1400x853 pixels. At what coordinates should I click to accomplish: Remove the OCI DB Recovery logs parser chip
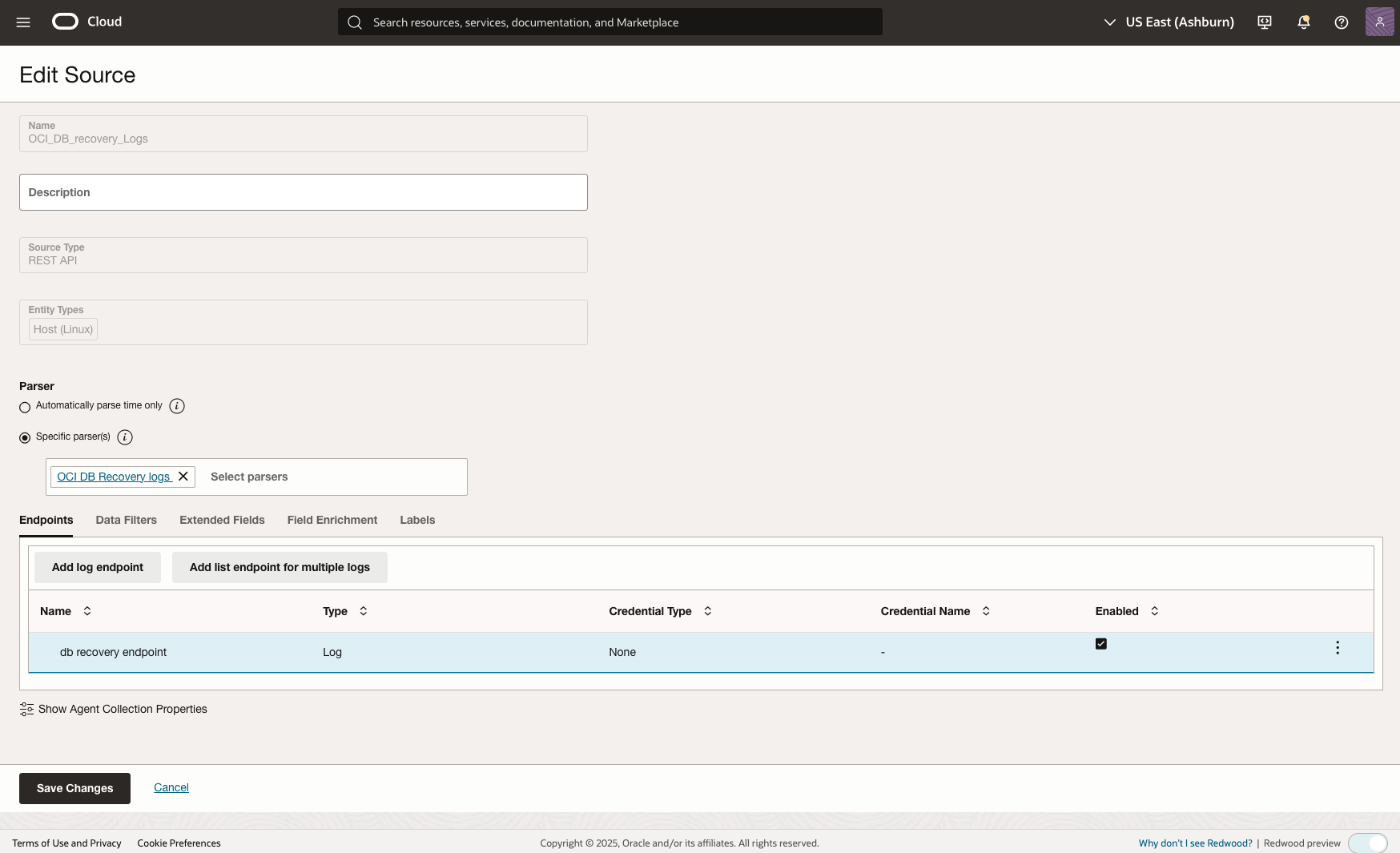pyautogui.click(x=183, y=476)
